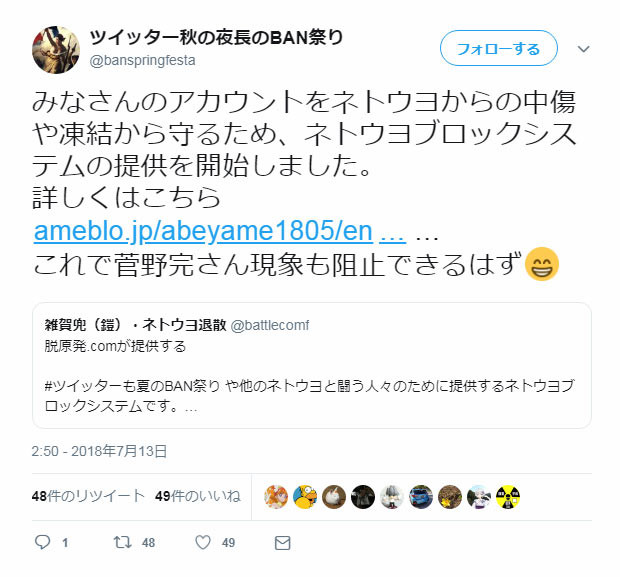Image resolution: width=620 pixels, height=577 pixels.
Task: Click the reply speech bubble icon
Action: pyautogui.click(x=43, y=542)
